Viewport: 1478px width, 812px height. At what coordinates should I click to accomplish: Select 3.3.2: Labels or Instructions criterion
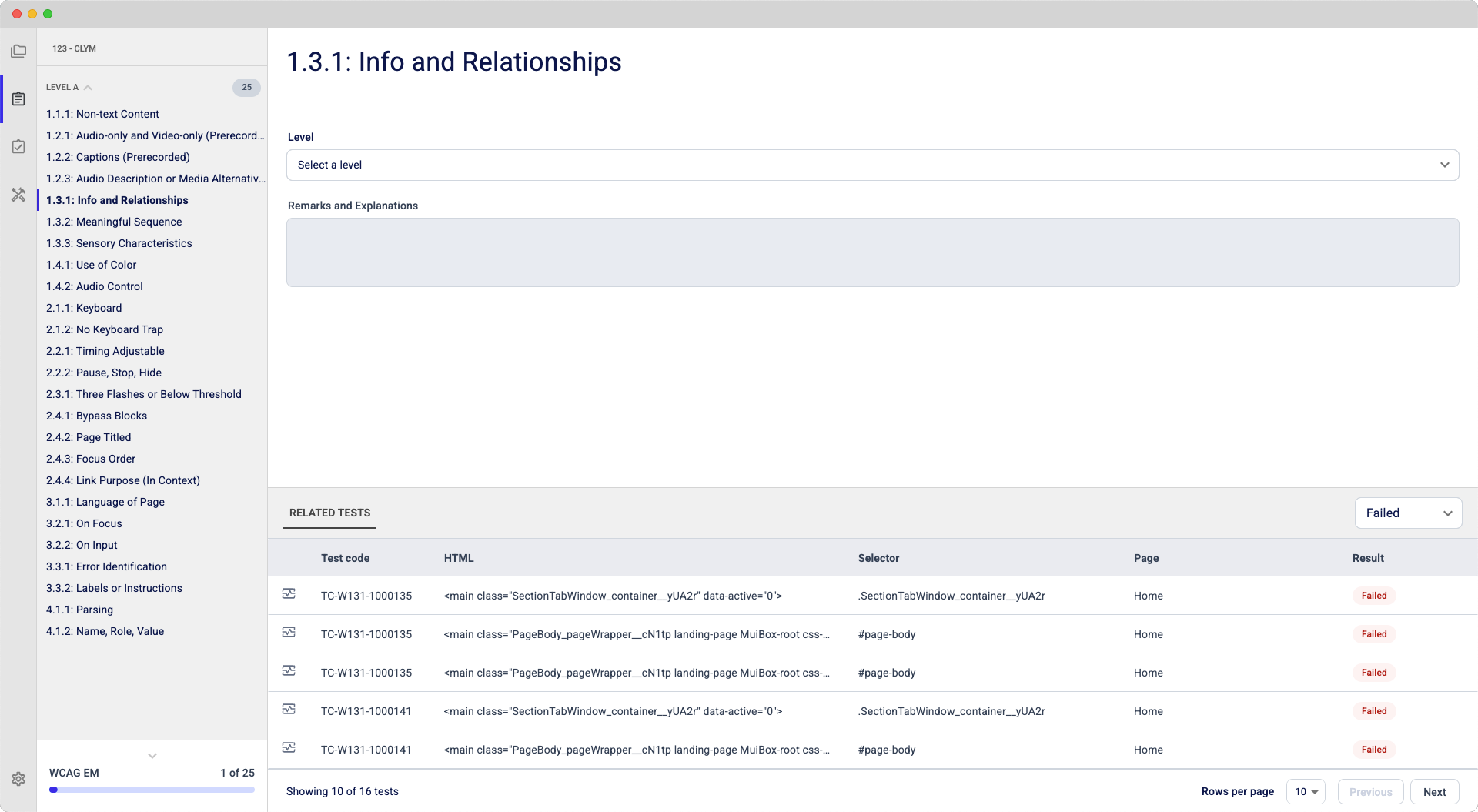[x=114, y=588]
